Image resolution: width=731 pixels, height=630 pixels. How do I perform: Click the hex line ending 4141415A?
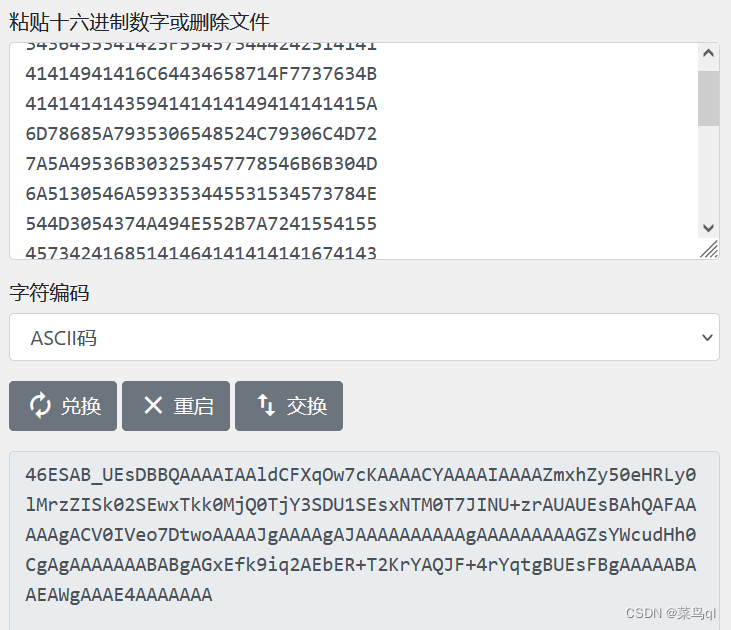201,104
